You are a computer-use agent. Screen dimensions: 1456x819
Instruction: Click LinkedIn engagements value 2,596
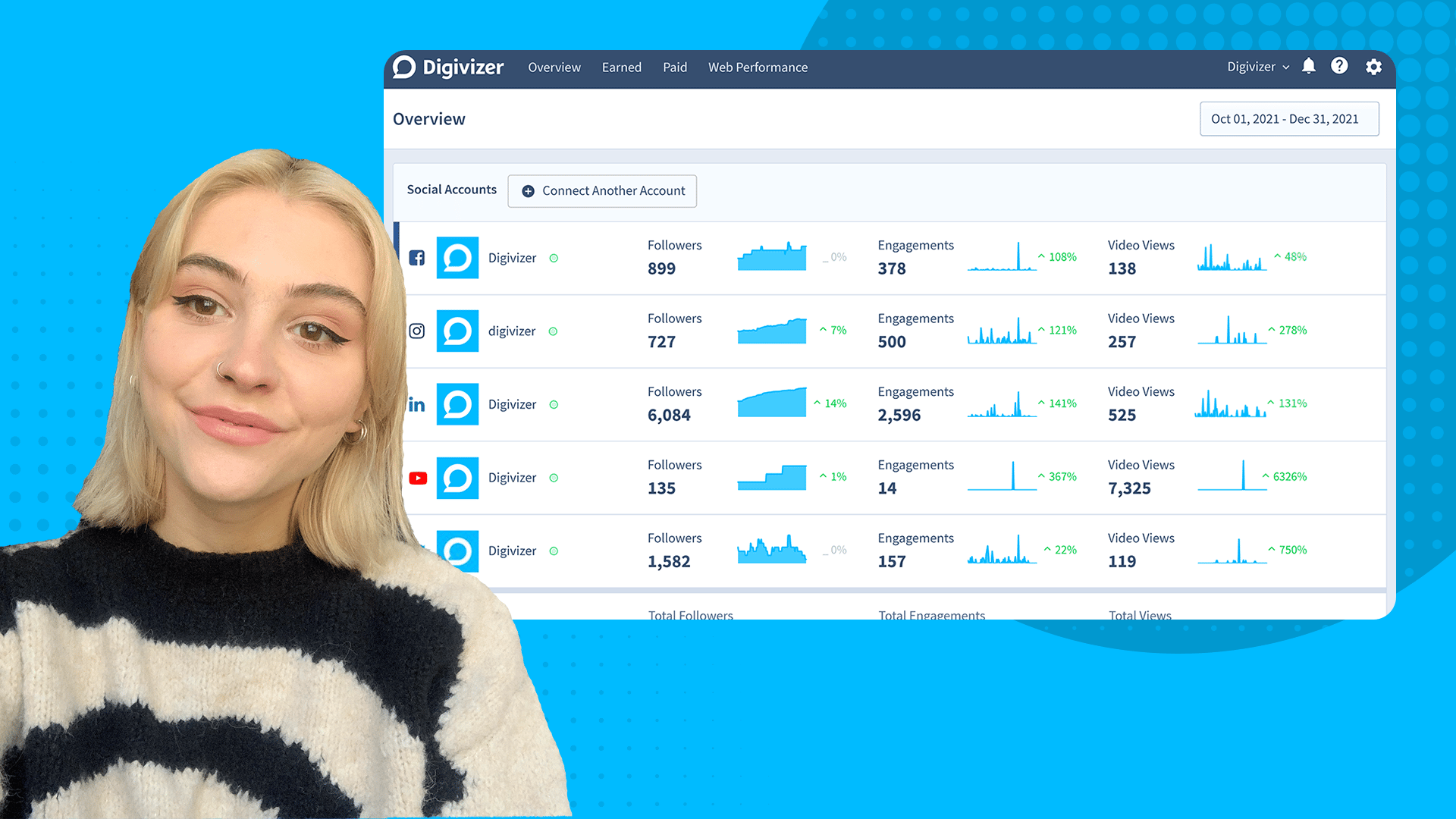899,416
